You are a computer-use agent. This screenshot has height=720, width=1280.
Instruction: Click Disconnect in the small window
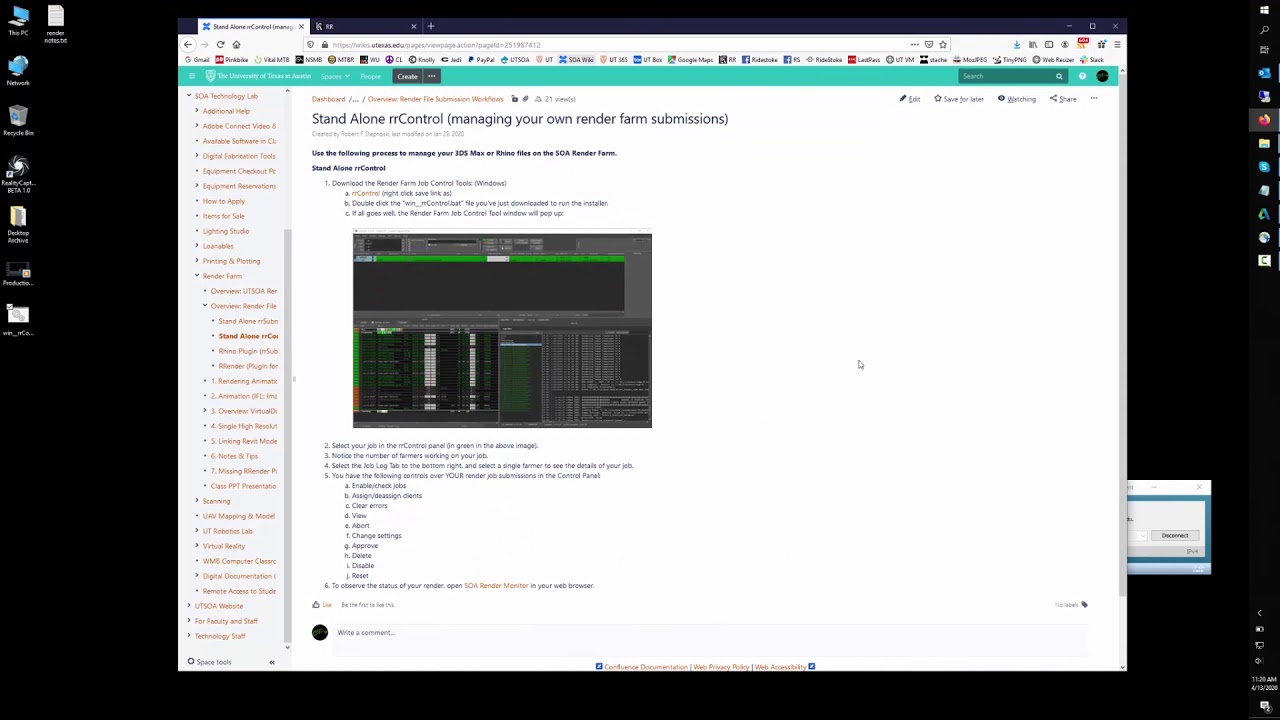(1175, 535)
